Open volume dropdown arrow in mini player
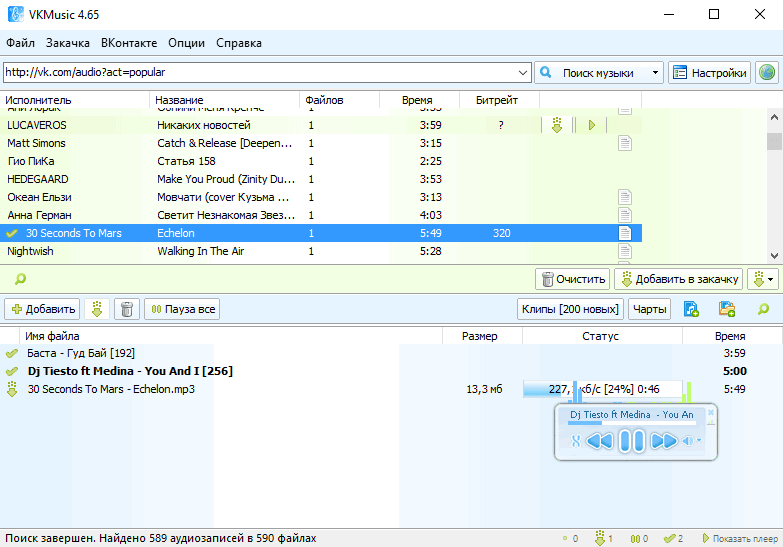 (x=699, y=441)
